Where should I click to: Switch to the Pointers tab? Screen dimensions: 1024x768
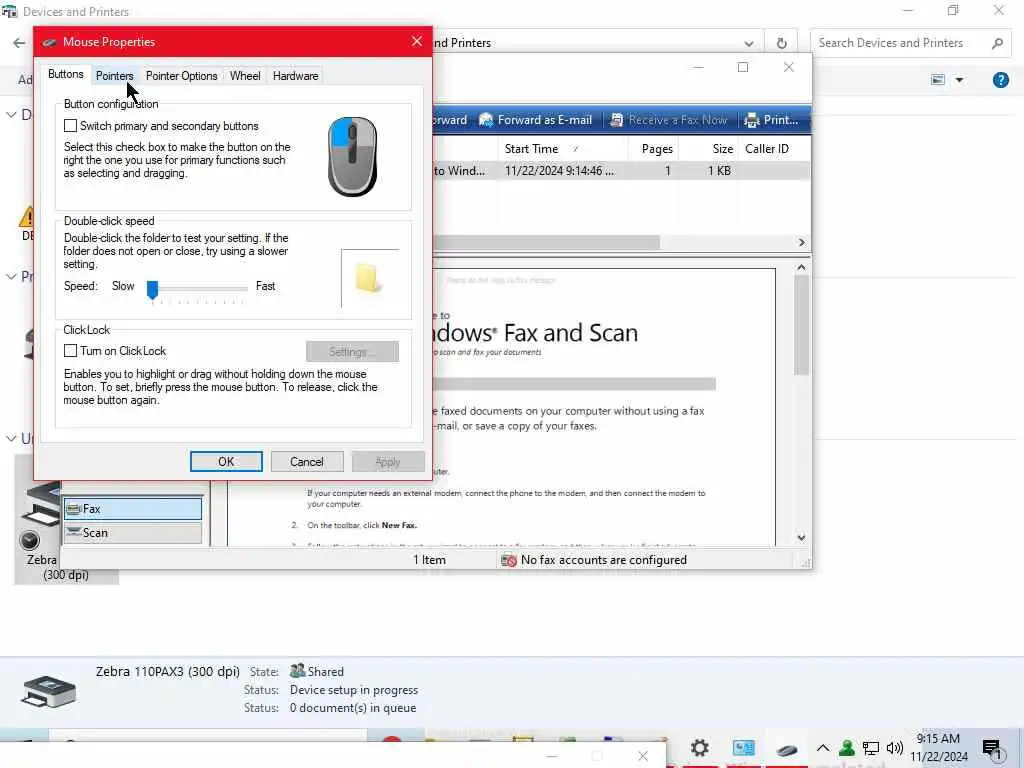pyautogui.click(x=114, y=76)
